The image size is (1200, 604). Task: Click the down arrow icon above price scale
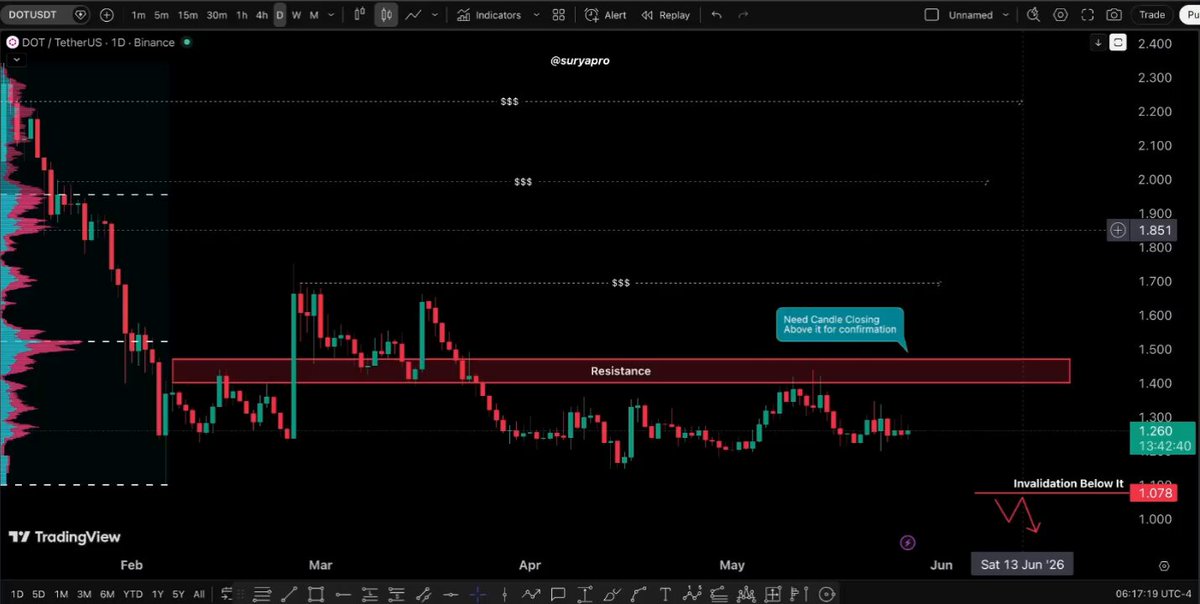[1098, 42]
